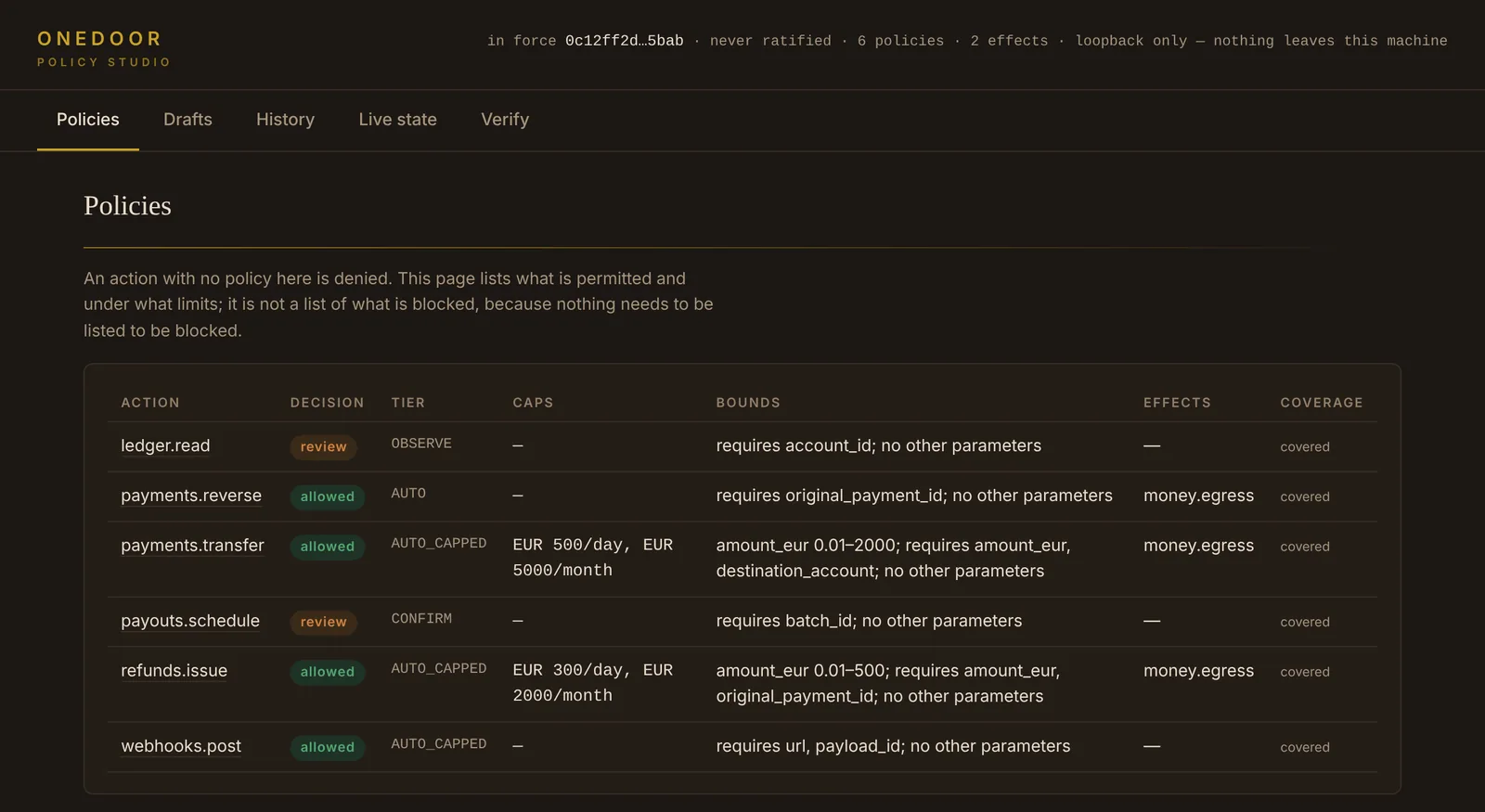Click the Policies page heading
Image resolution: width=1485 pixels, height=812 pixels.
pos(127,206)
